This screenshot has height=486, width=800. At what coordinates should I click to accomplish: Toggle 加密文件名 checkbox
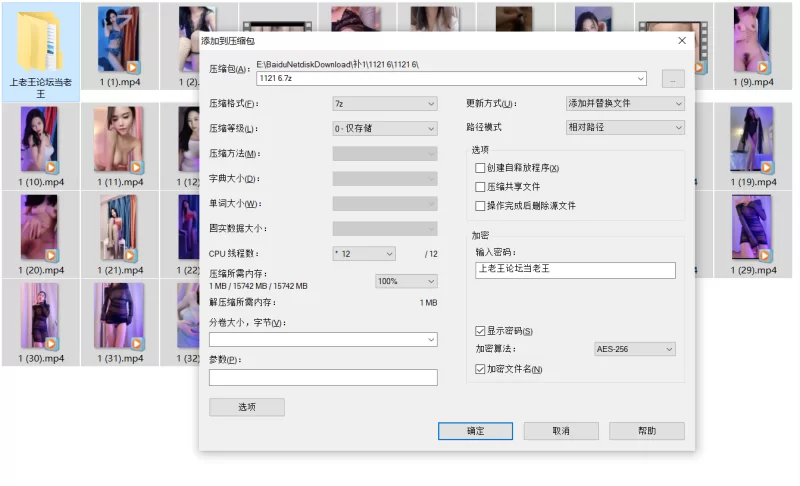(480, 369)
